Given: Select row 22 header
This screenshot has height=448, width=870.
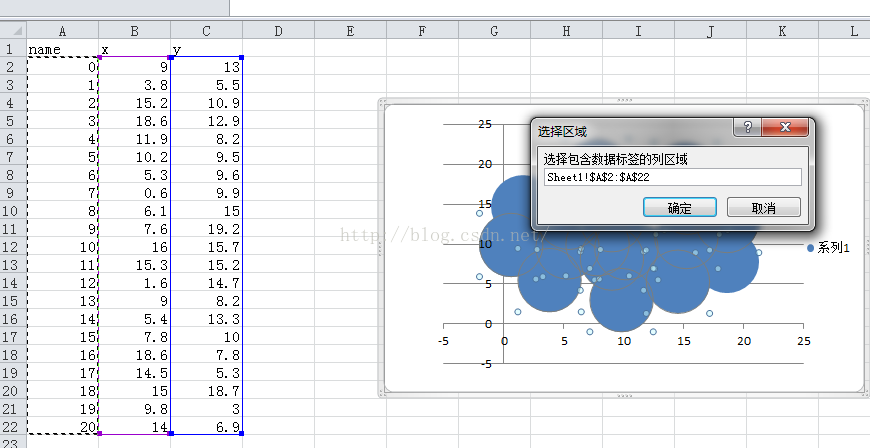Looking at the screenshot, I should (13, 427).
